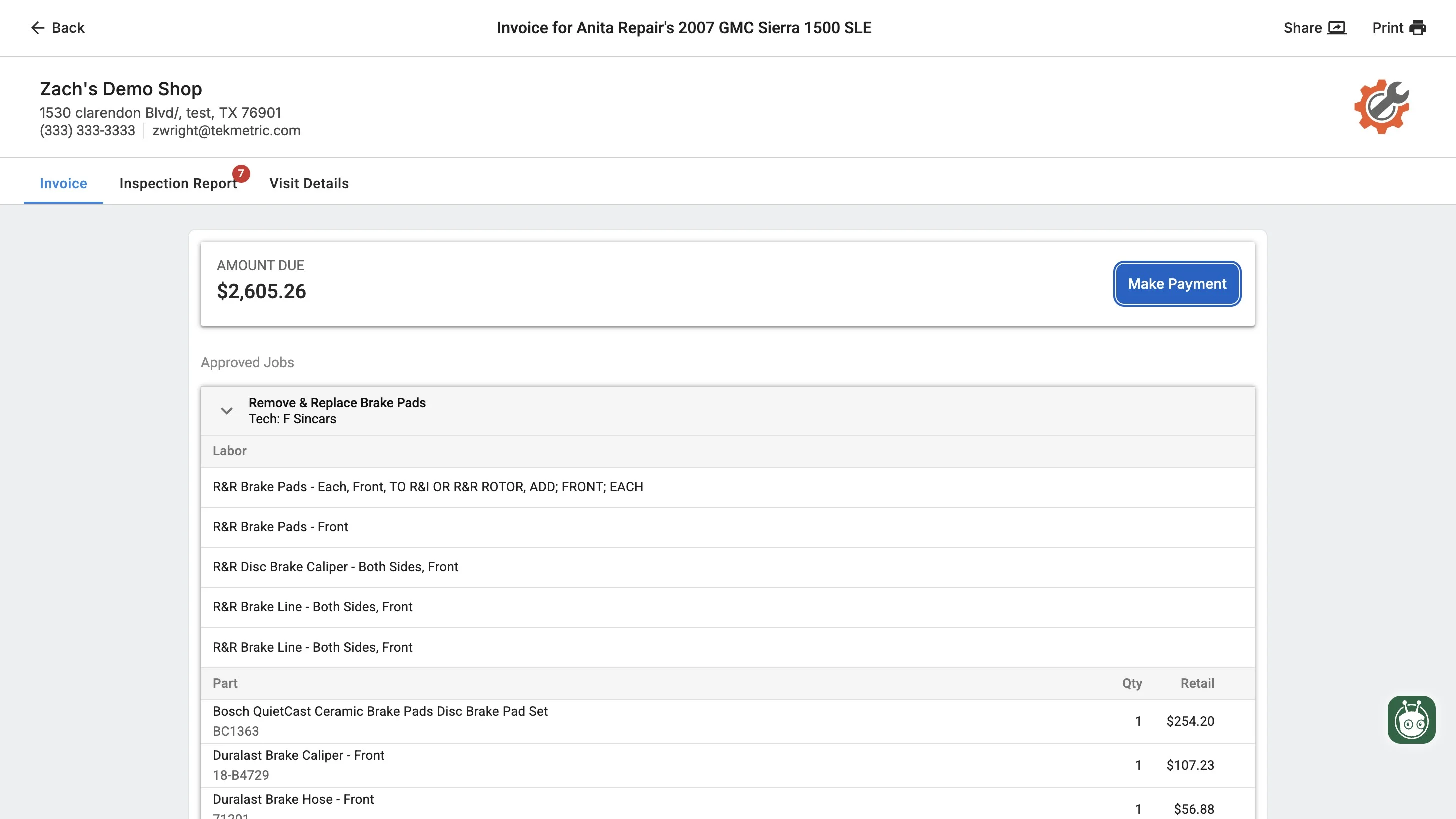Click the zwright@tekmetric.com email address
The height and width of the screenshot is (819, 1456).
click(226, 130)
